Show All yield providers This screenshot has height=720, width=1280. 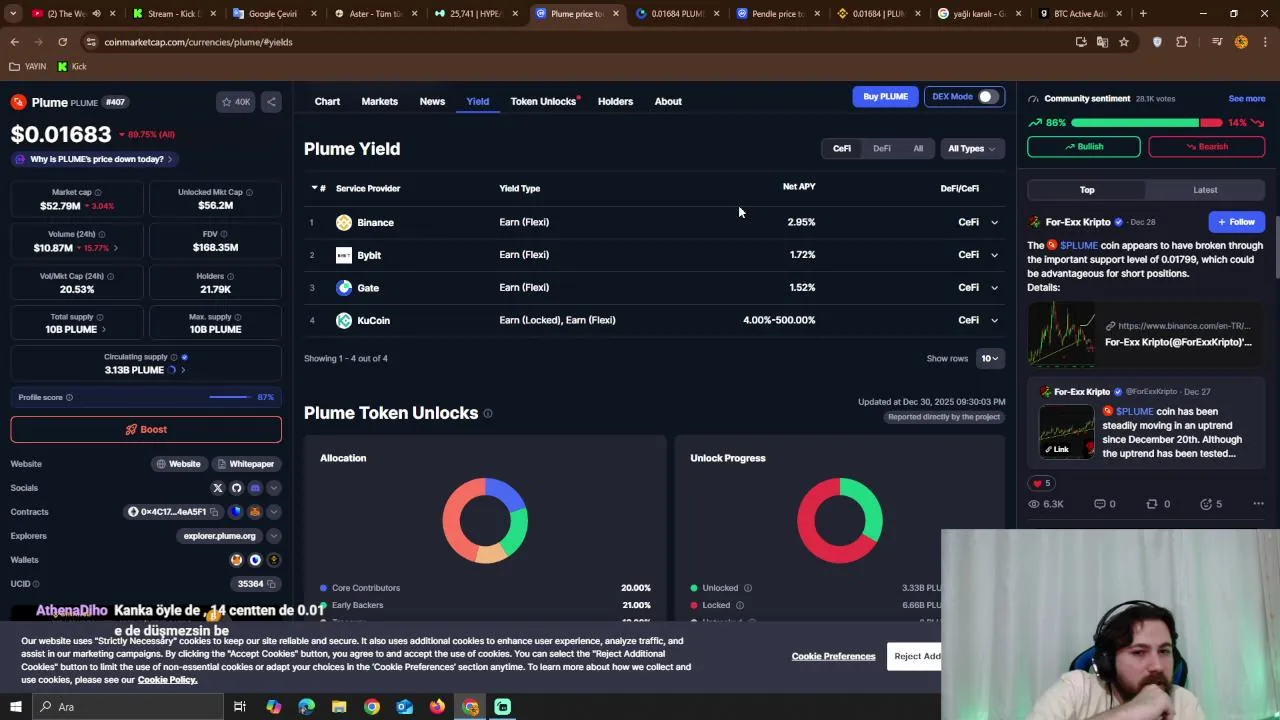(918, 149)
